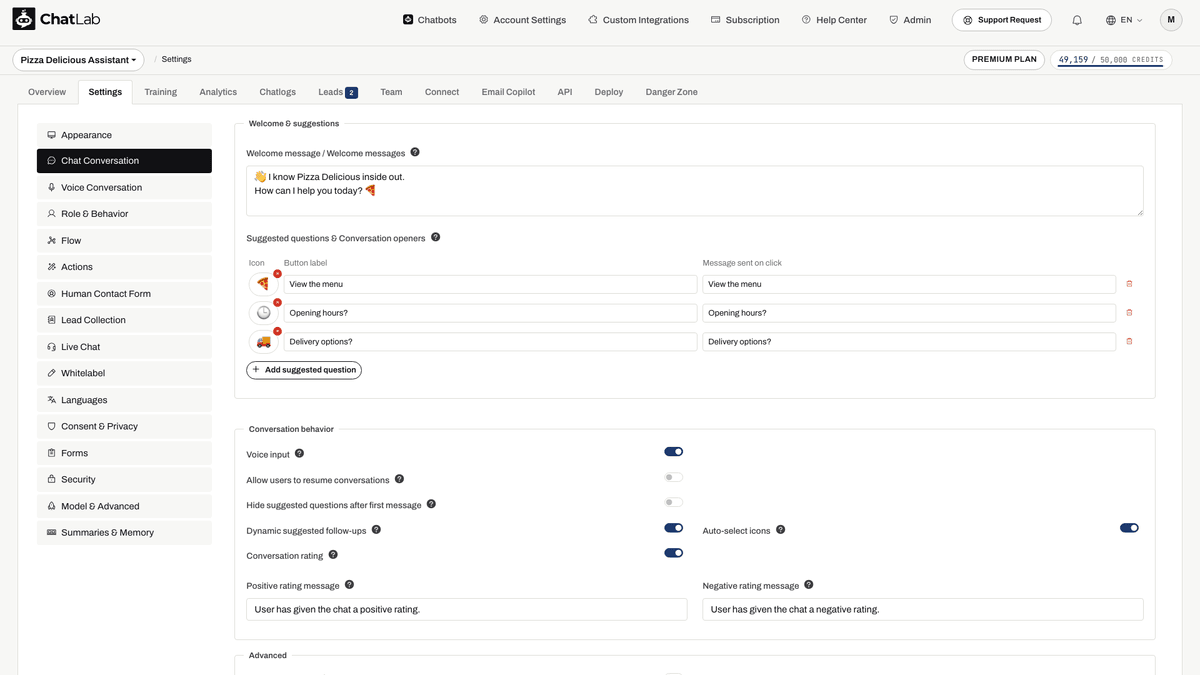This screenshot has width=1200, height=675.
Task: Edit the Positive rating message field
Action: 467,609
